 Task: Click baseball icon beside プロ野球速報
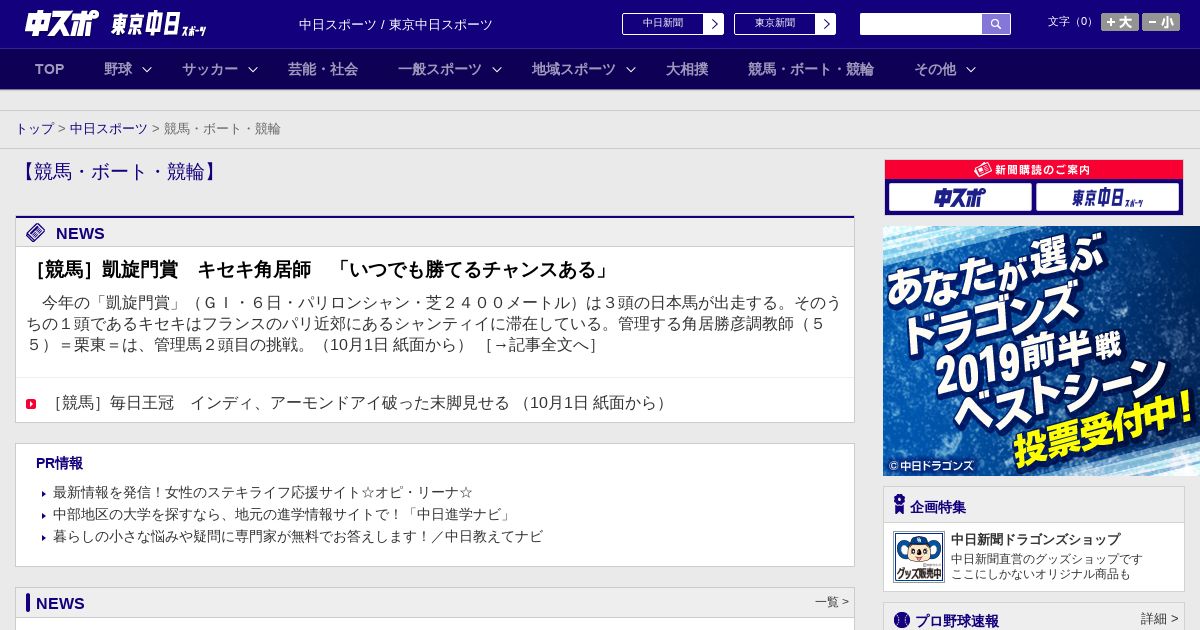tap(902, 620)
